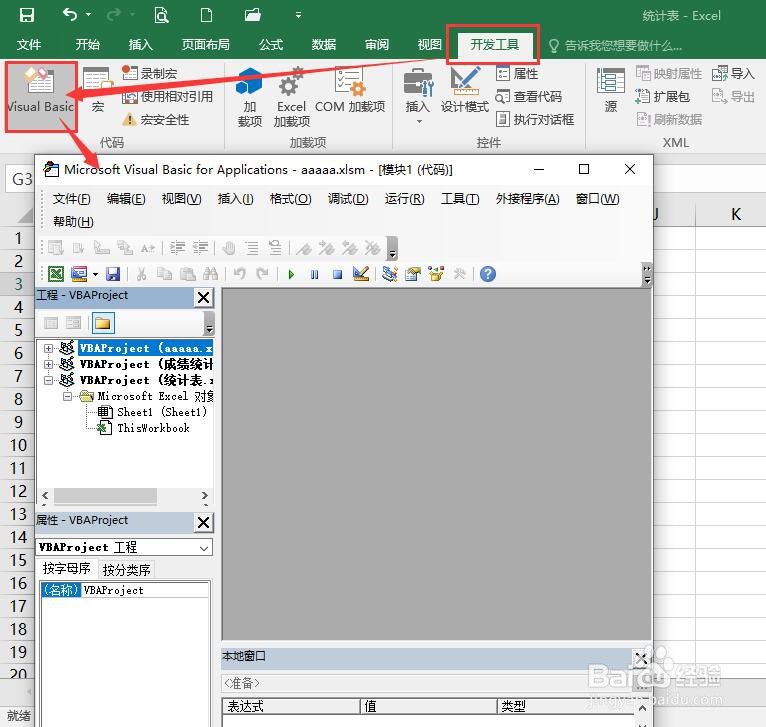Switch to the 按分类序 tab
Image resolution: width=766 pixels, height=727 pixels.
coord(127,569)
